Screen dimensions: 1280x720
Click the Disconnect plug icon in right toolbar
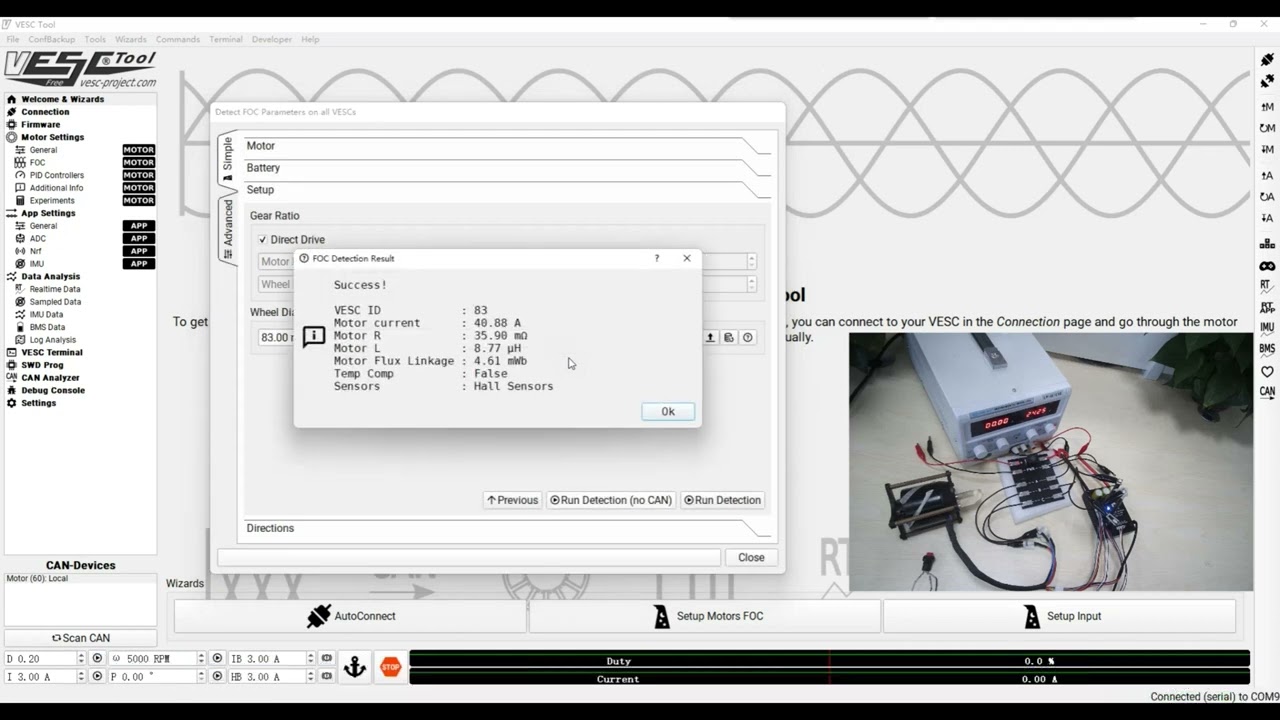coord(1267,81)
